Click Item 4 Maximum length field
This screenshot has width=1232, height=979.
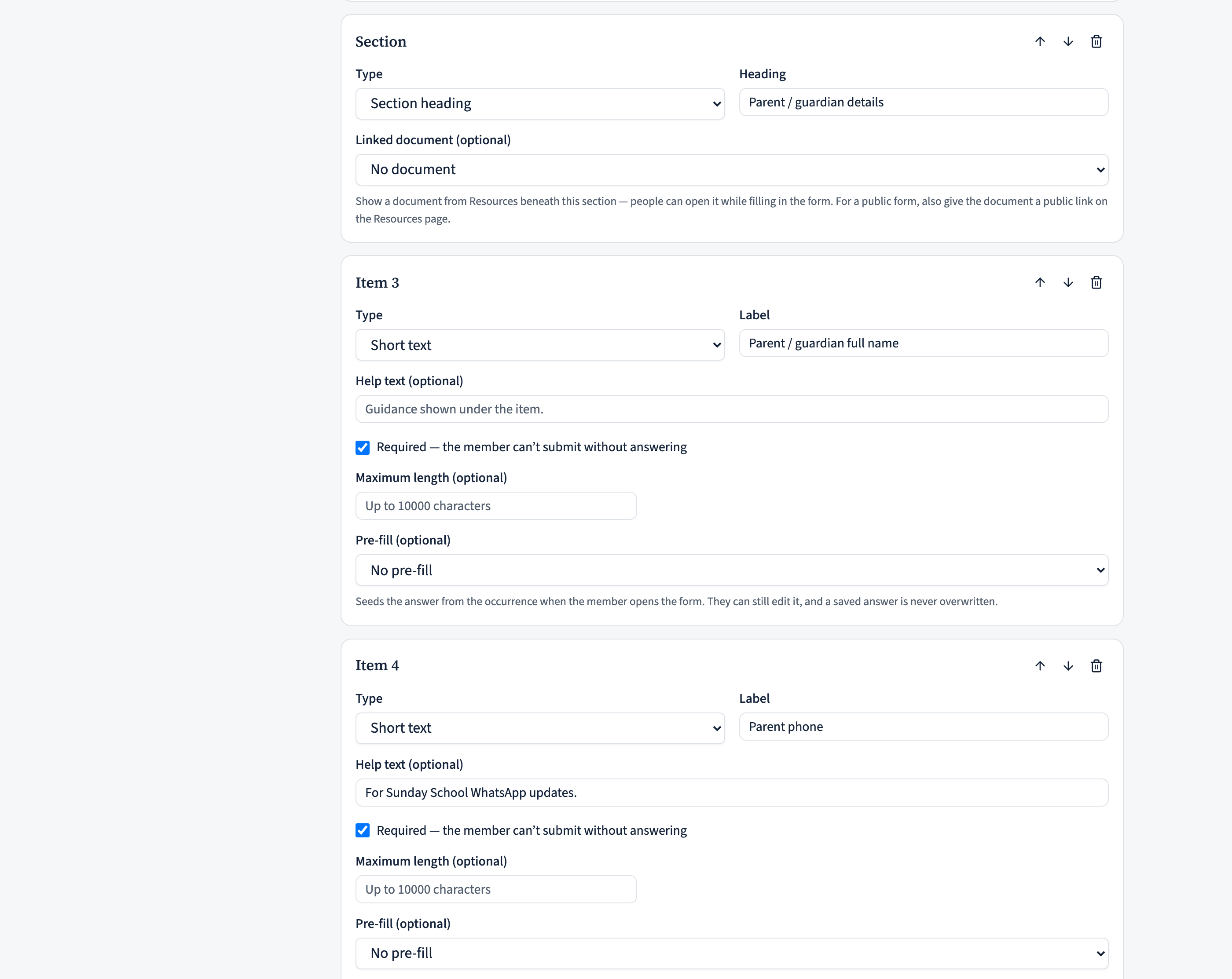[x=496, y=889]
